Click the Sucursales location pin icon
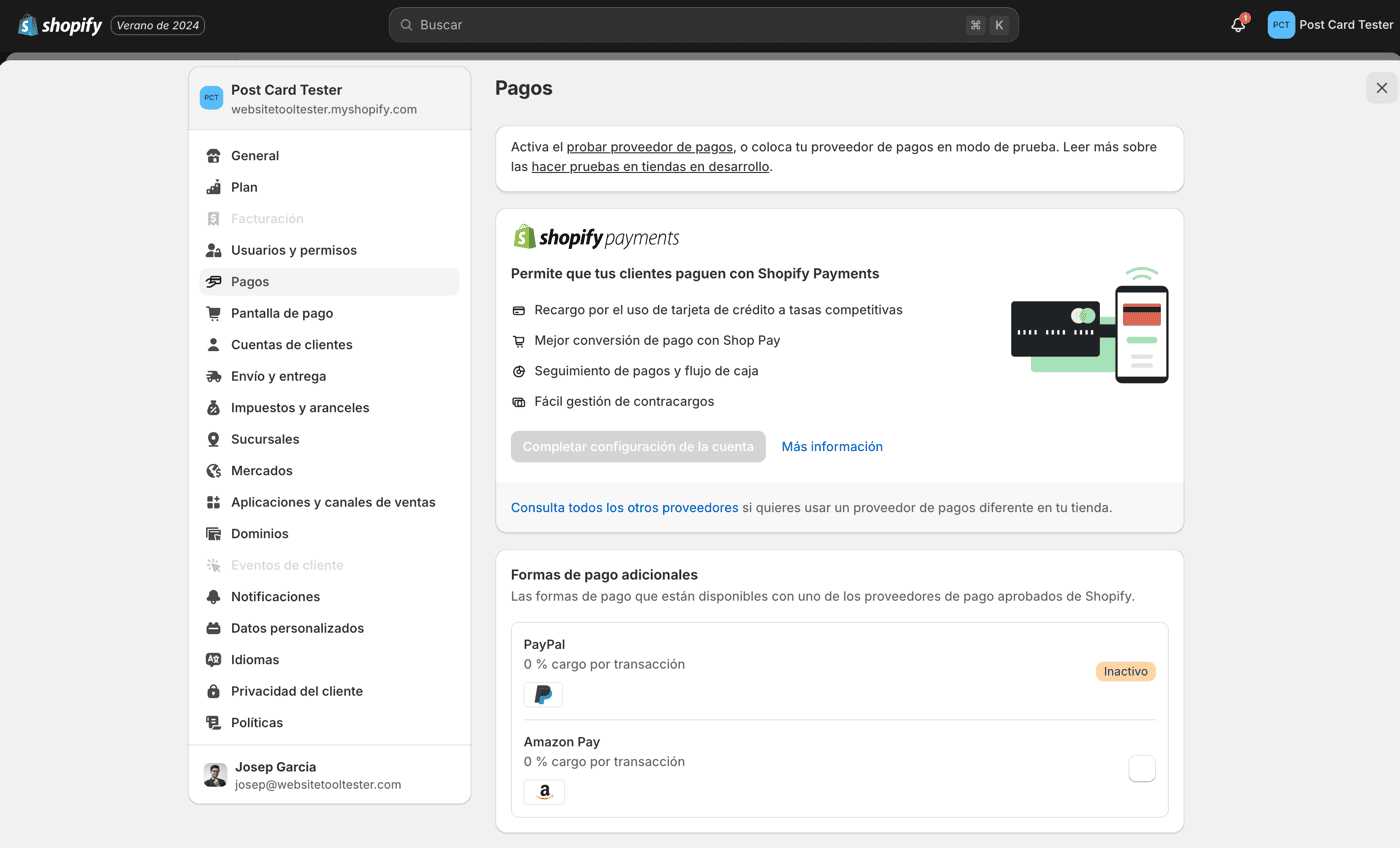The image size is (1400, 848). [213, 439]
